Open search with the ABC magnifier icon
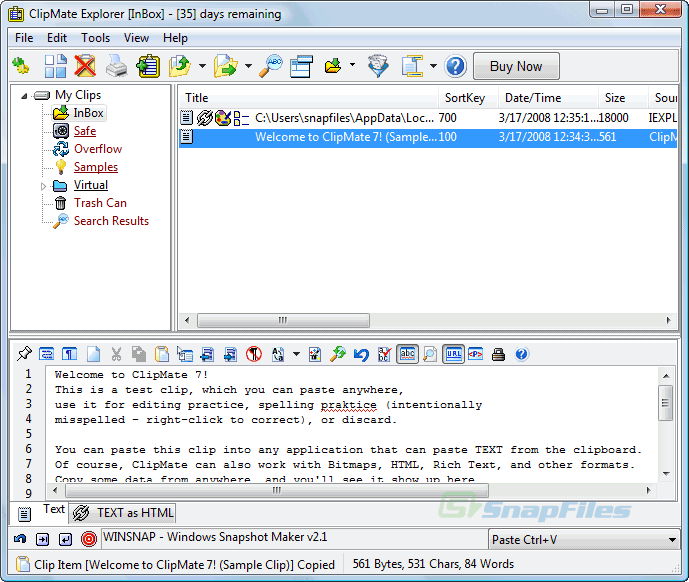The height and width of the screenshot is (582, 689). (x=271, y=66)
